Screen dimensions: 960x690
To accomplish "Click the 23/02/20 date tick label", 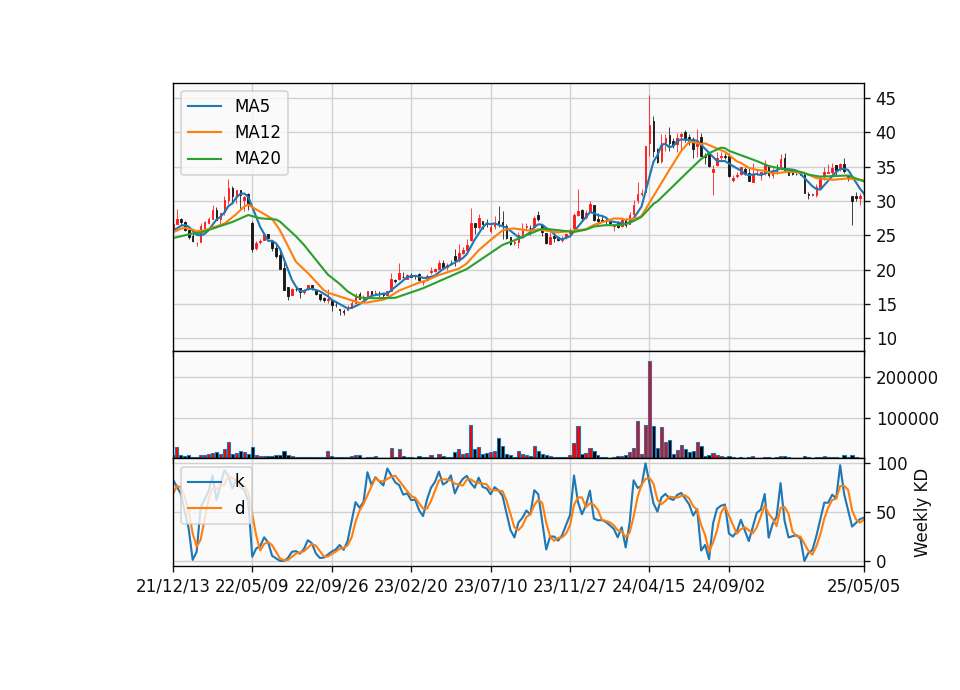I will click(x=411, y=586).
